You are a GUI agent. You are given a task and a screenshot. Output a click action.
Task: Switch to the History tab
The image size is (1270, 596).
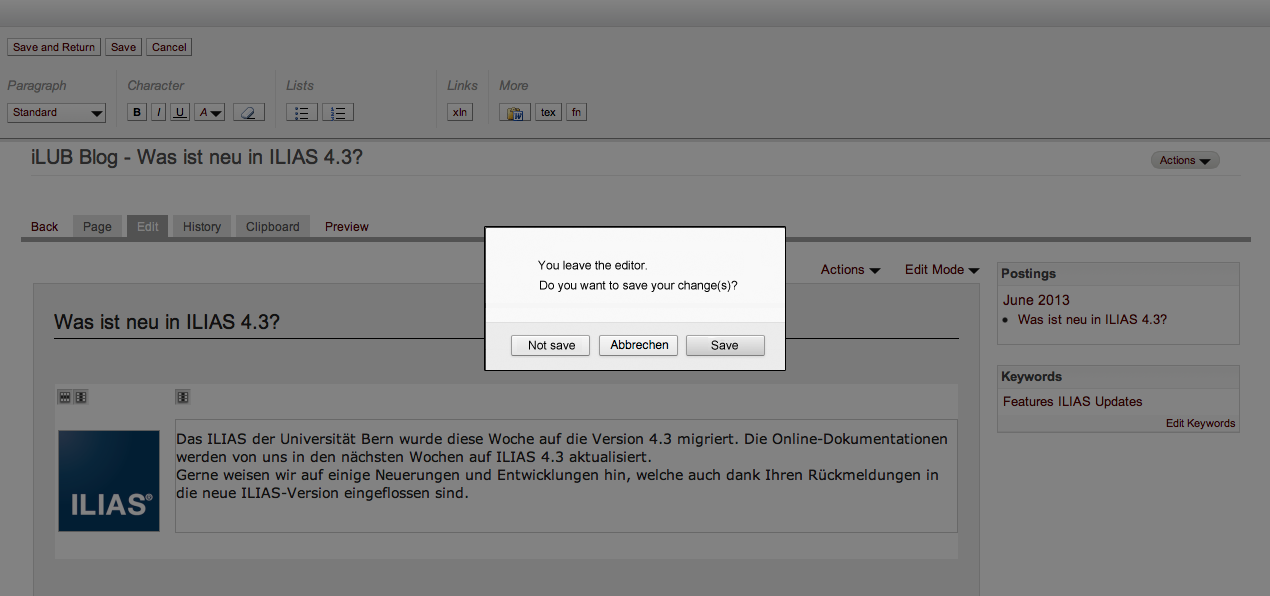pos(202,227)
